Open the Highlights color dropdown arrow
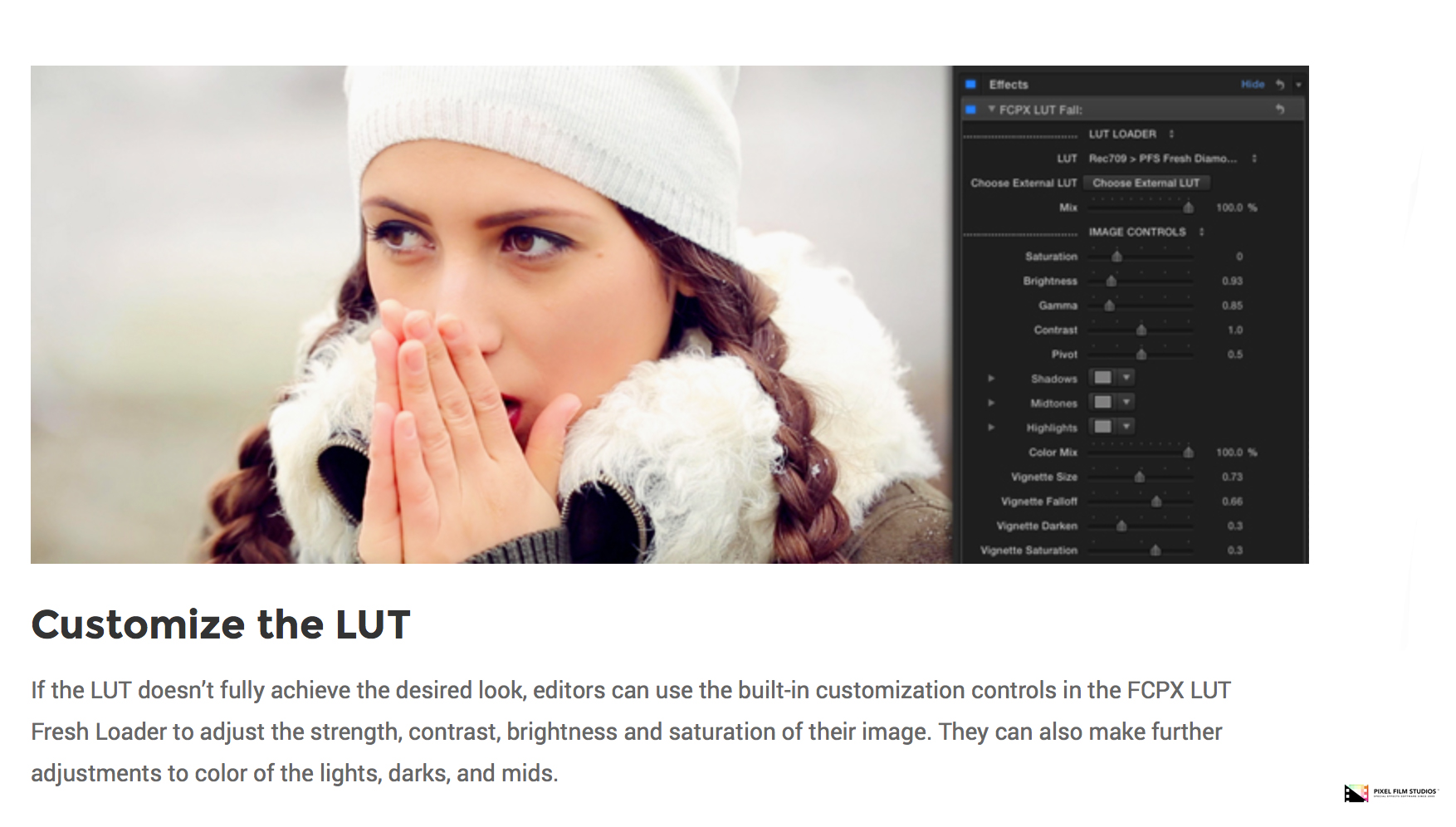 tap(1126, 427)
